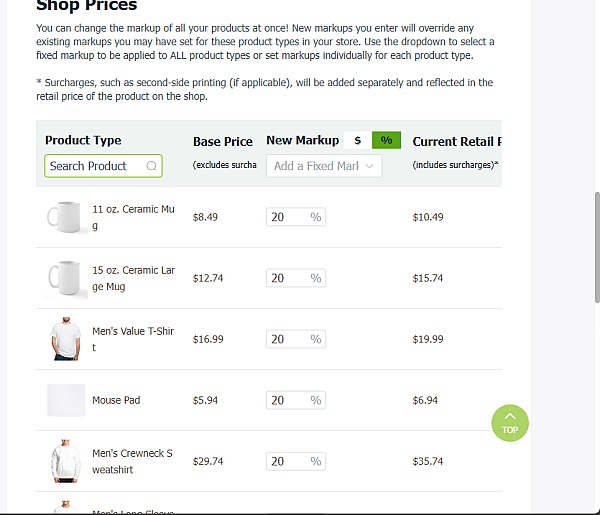Click the search magnifier icon in Search Product
Viewport: 600px width, 515px height.
[x=152, y=166]
